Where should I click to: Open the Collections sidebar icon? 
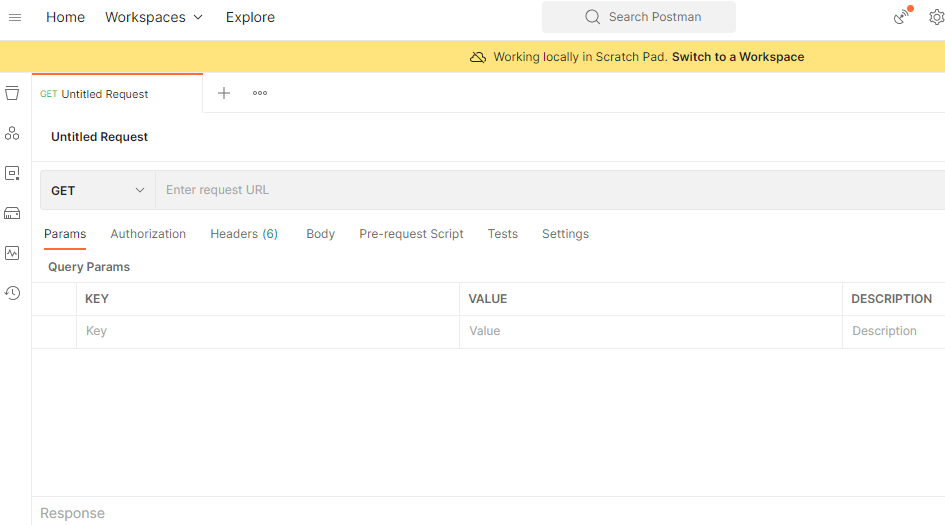12,93
